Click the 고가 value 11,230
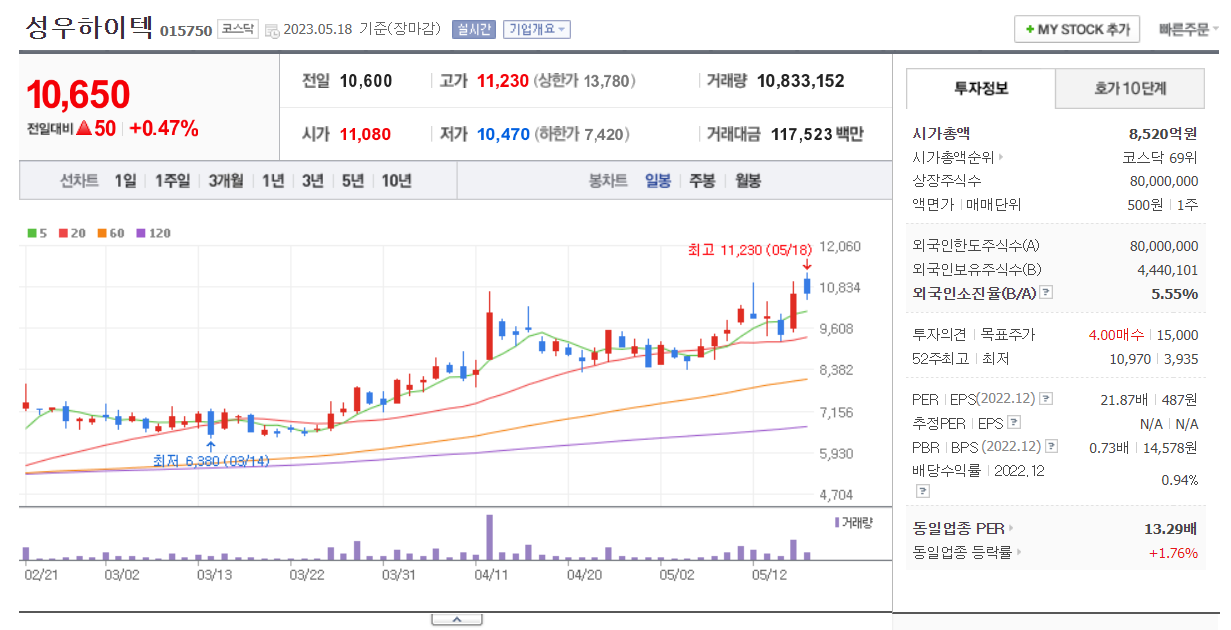This screenshot has width=1231, height=630. click(503, 81)
